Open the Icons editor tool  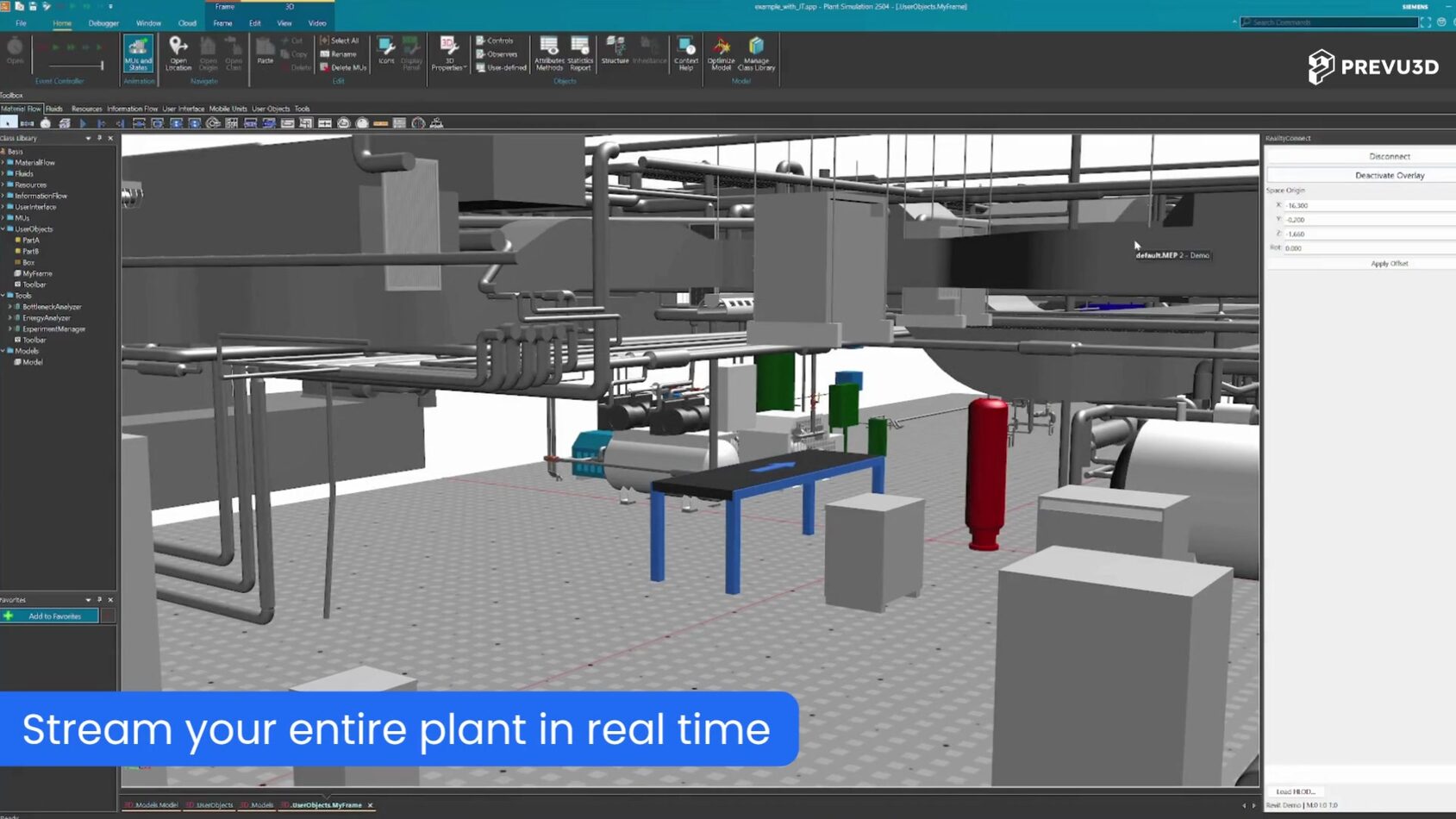(386, 51)
